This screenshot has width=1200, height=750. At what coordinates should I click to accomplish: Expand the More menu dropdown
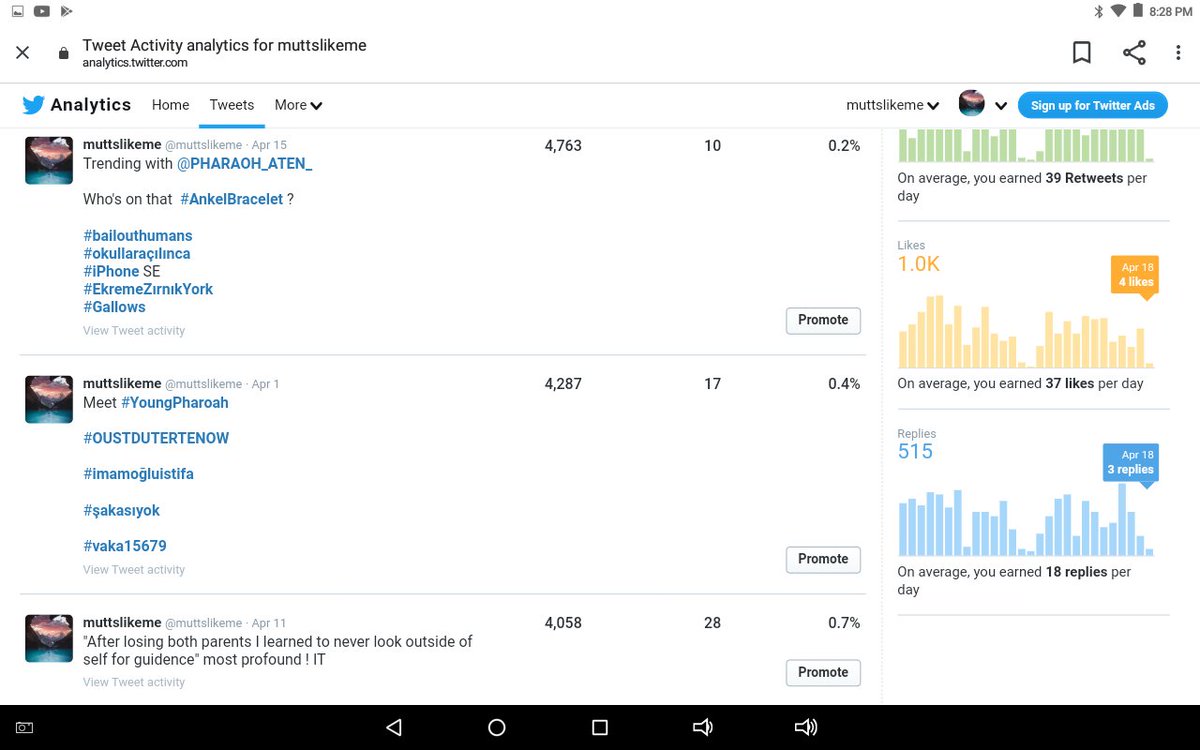point(298,105)
